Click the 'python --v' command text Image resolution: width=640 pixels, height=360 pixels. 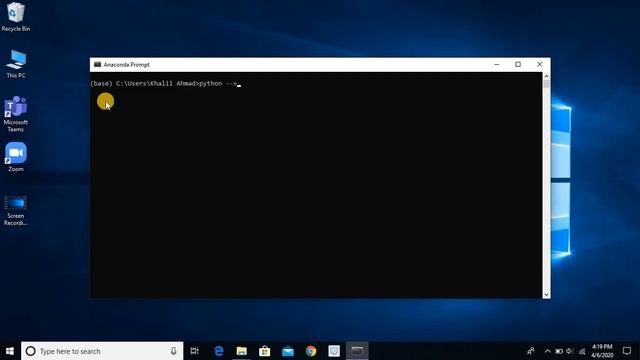[218, 83]
